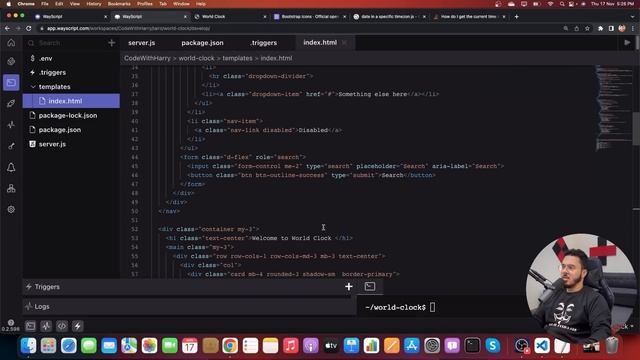
Task: Open Visual Studio Code from the Dock
Action: coord(542,346)
